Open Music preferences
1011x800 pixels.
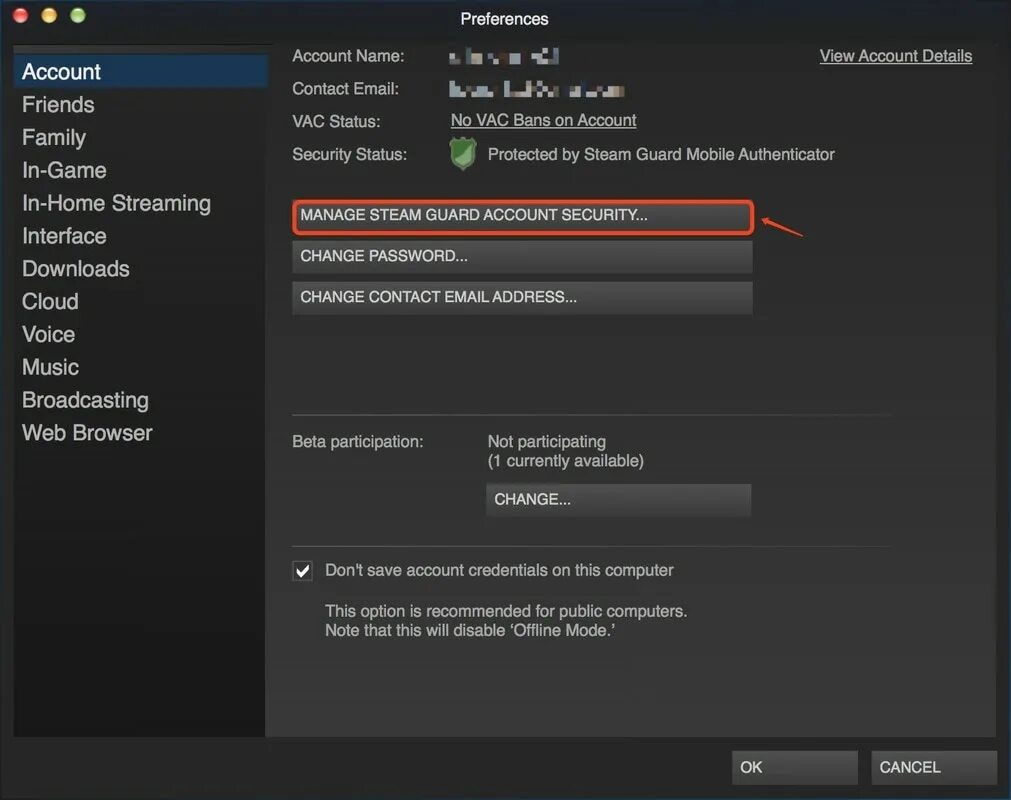(x=50, y=367)
